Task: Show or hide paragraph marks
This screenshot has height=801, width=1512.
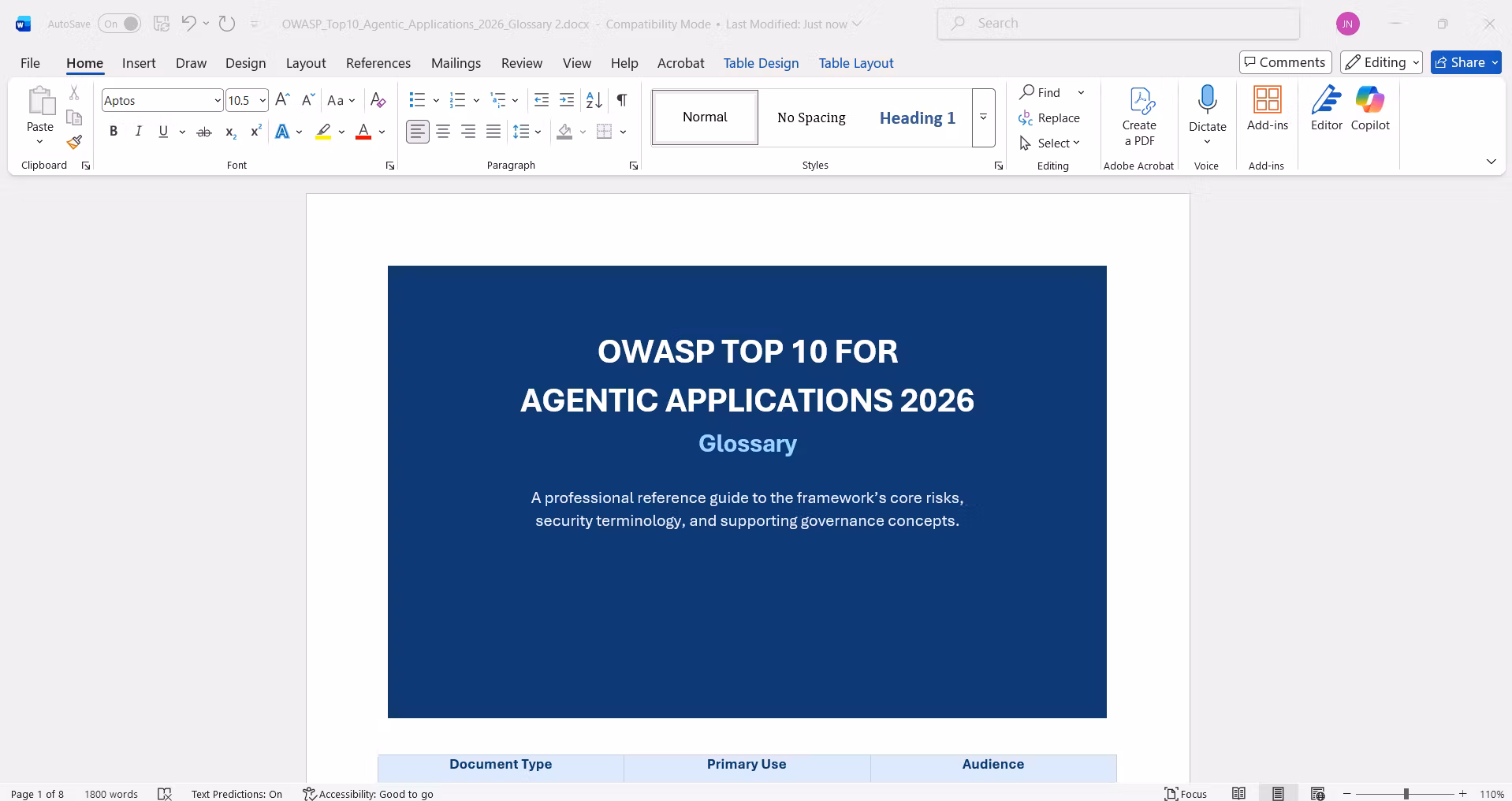Action: pos(622,100)
